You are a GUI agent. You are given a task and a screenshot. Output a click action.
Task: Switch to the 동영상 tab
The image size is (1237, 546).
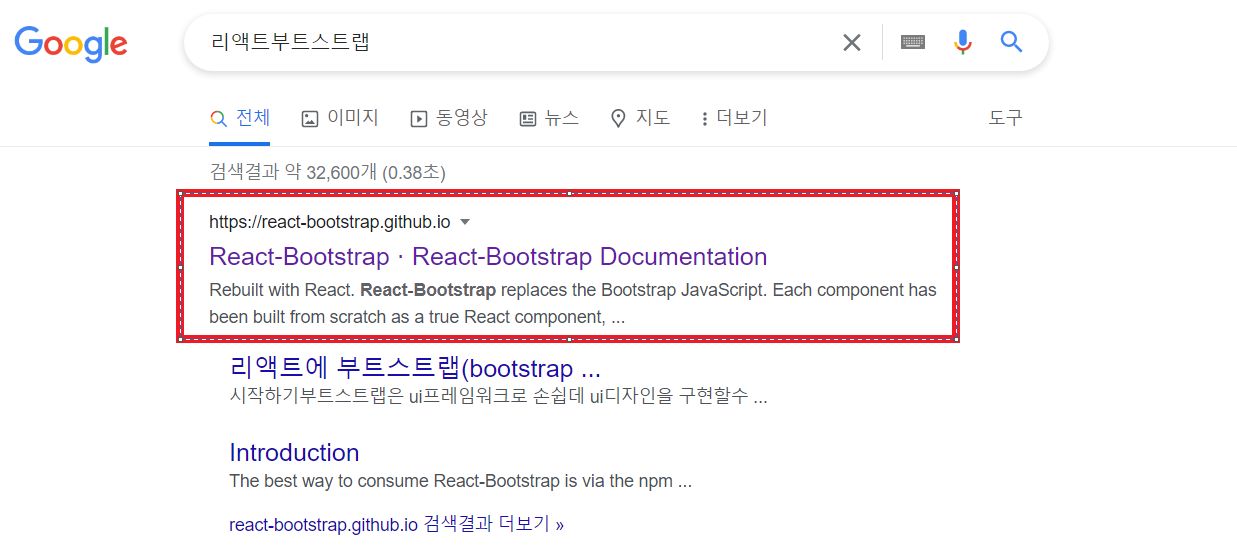pyautogui.click(x=449, y=118)
